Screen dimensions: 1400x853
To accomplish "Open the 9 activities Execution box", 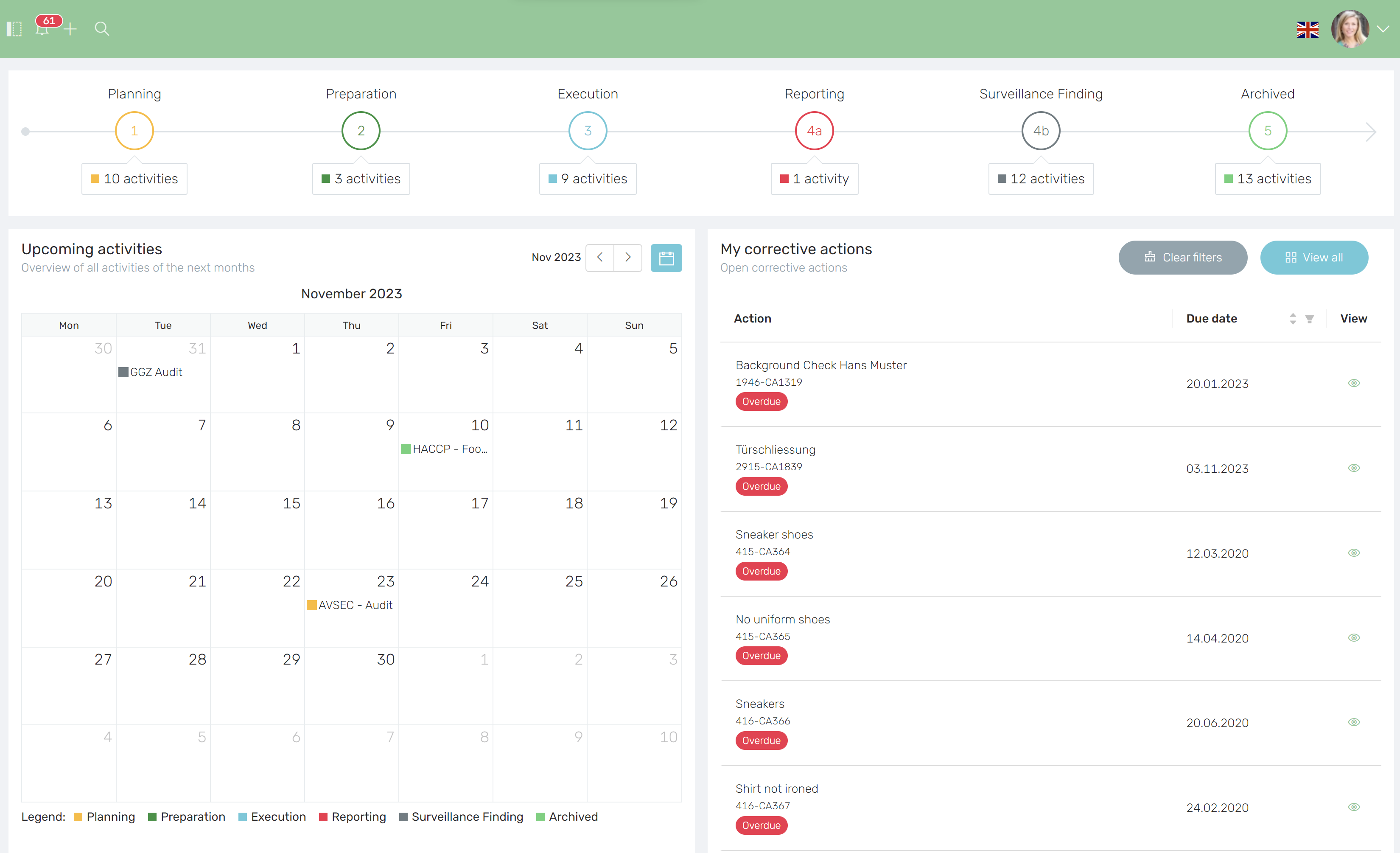I will coord(588,179).
